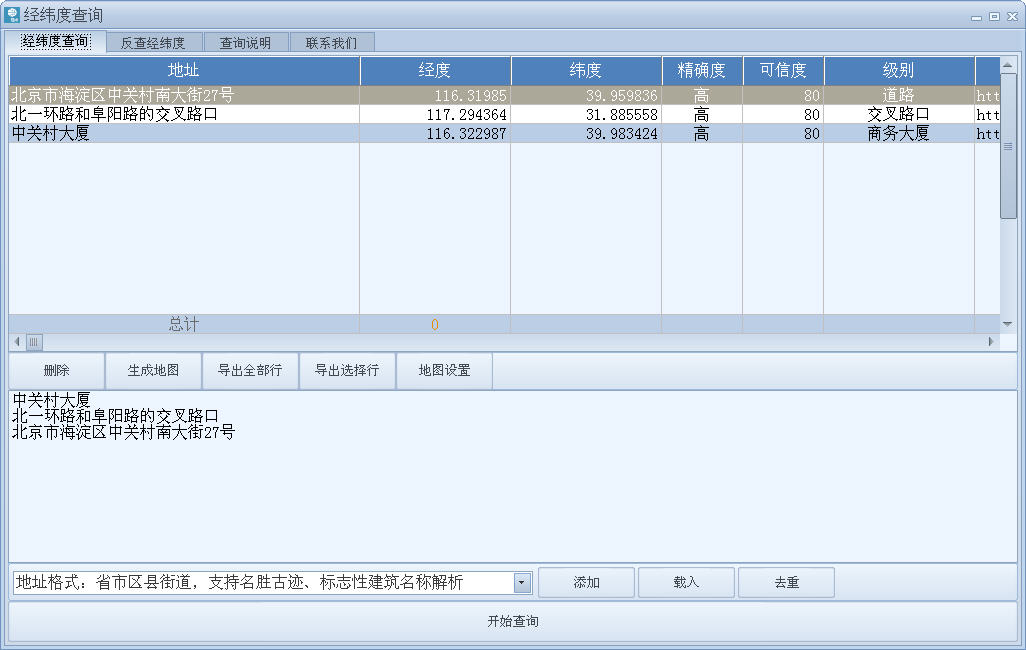Click 北京市海淀区中关村南大街27号 line in address list

tap(123, 432)
